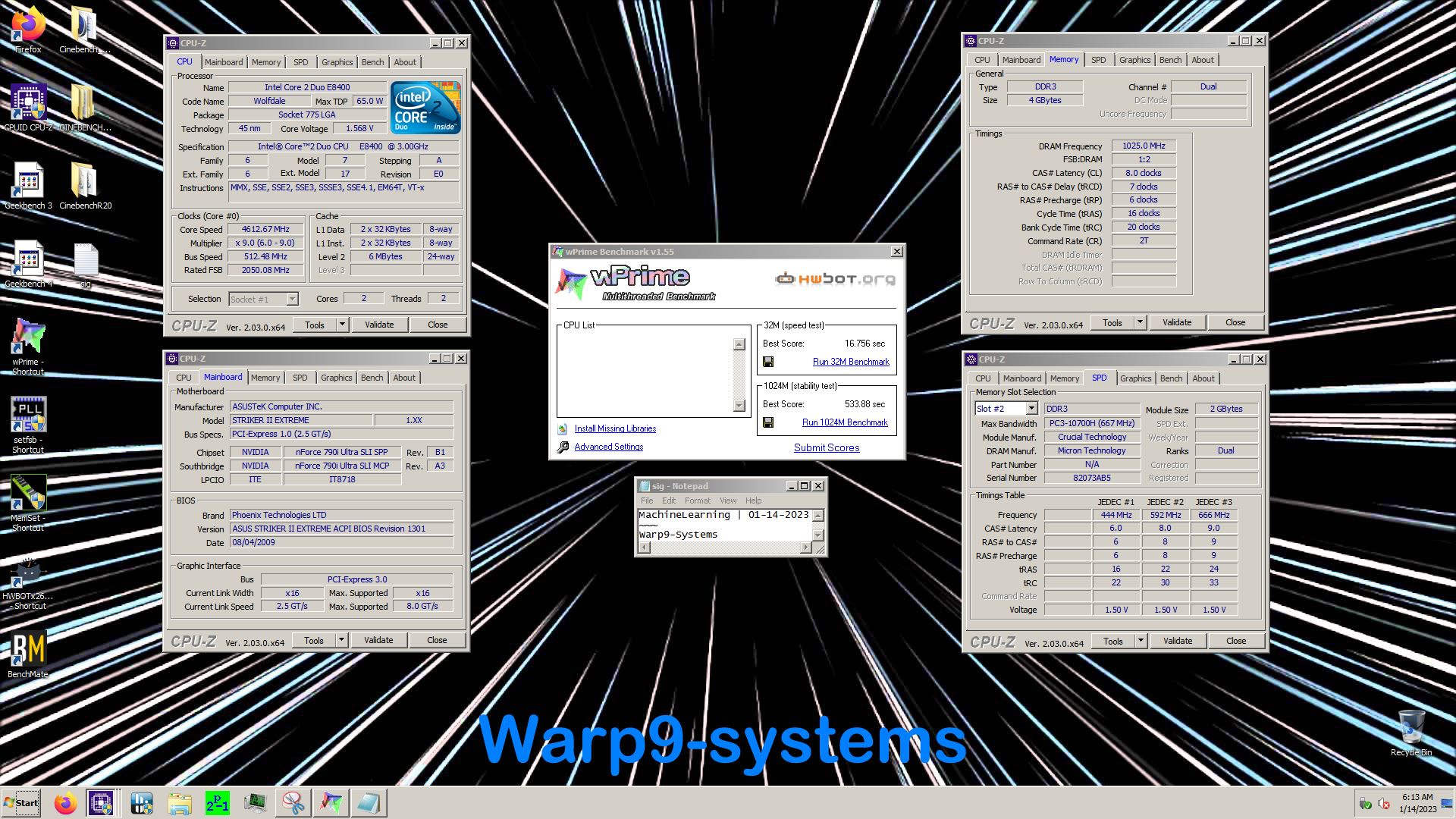Select the CinebenchR20 desktop folder

tap(85, 185)
